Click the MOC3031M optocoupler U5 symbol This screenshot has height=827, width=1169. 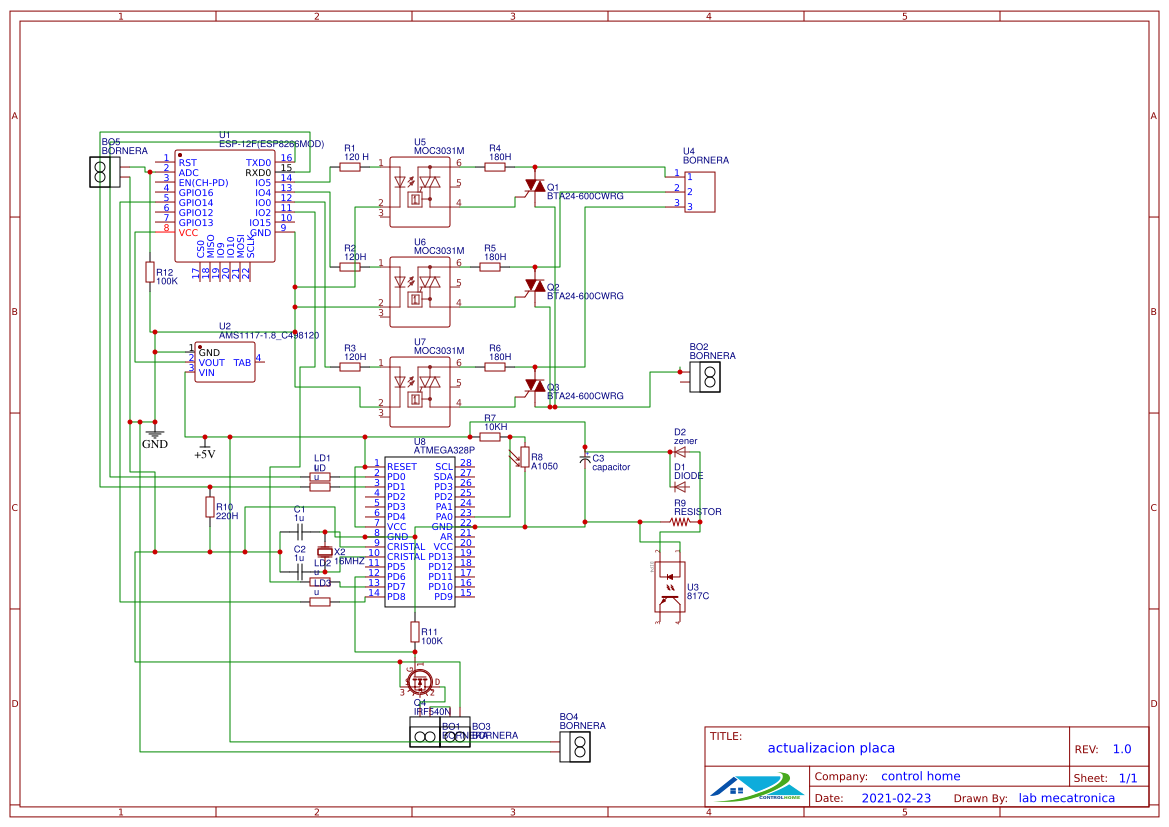(420, 190)
